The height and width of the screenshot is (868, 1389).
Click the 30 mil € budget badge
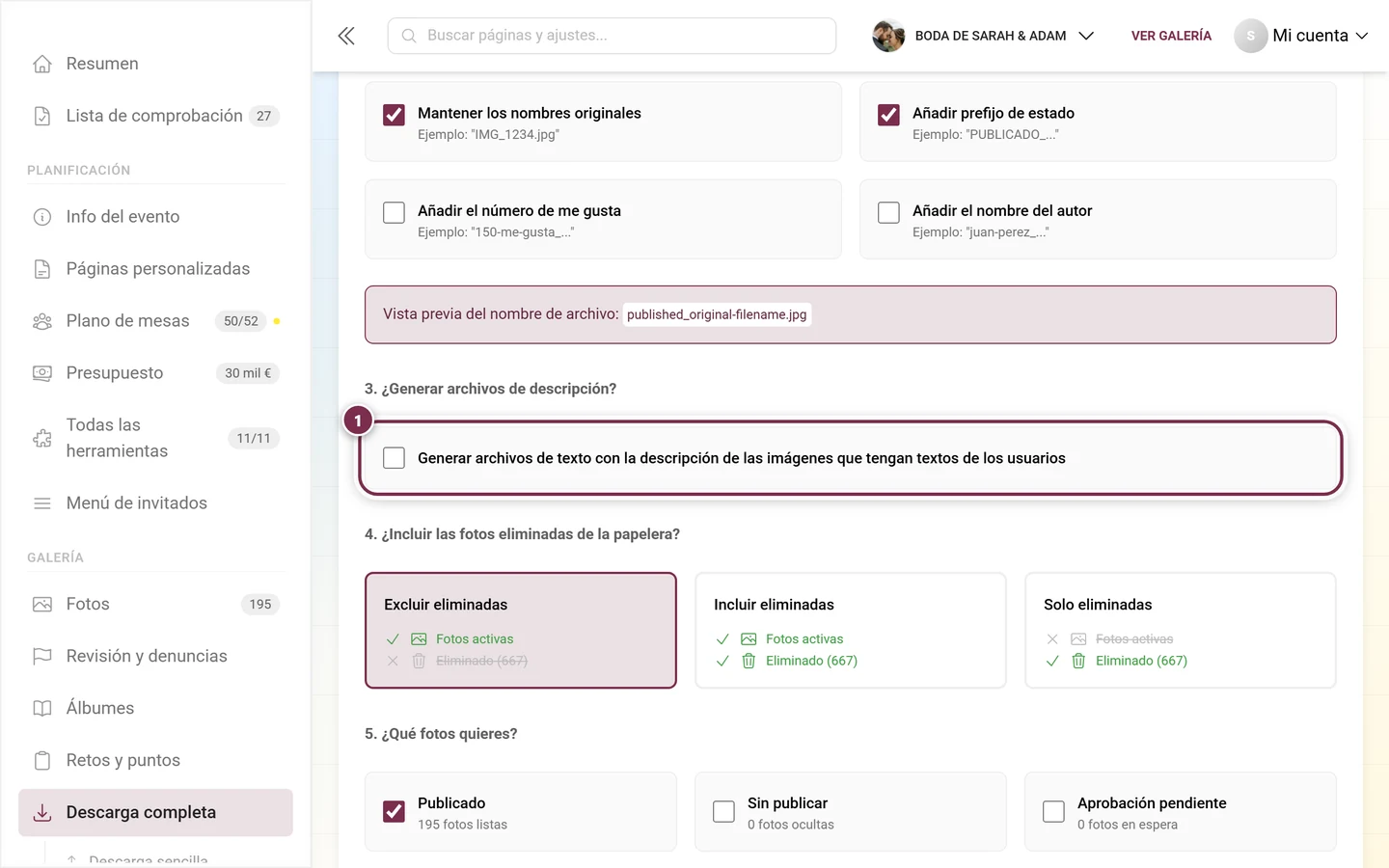pyautogui.click(x=248, y=373)
